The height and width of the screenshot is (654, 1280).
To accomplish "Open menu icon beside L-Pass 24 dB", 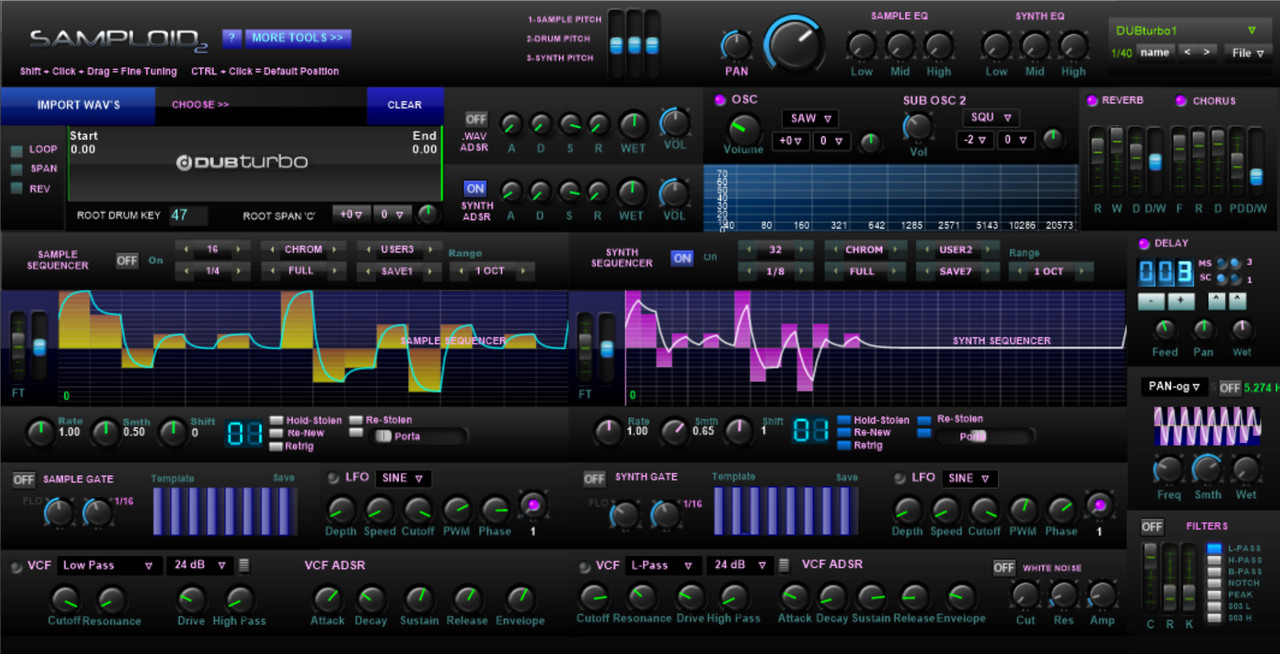I will pos(784,565).
